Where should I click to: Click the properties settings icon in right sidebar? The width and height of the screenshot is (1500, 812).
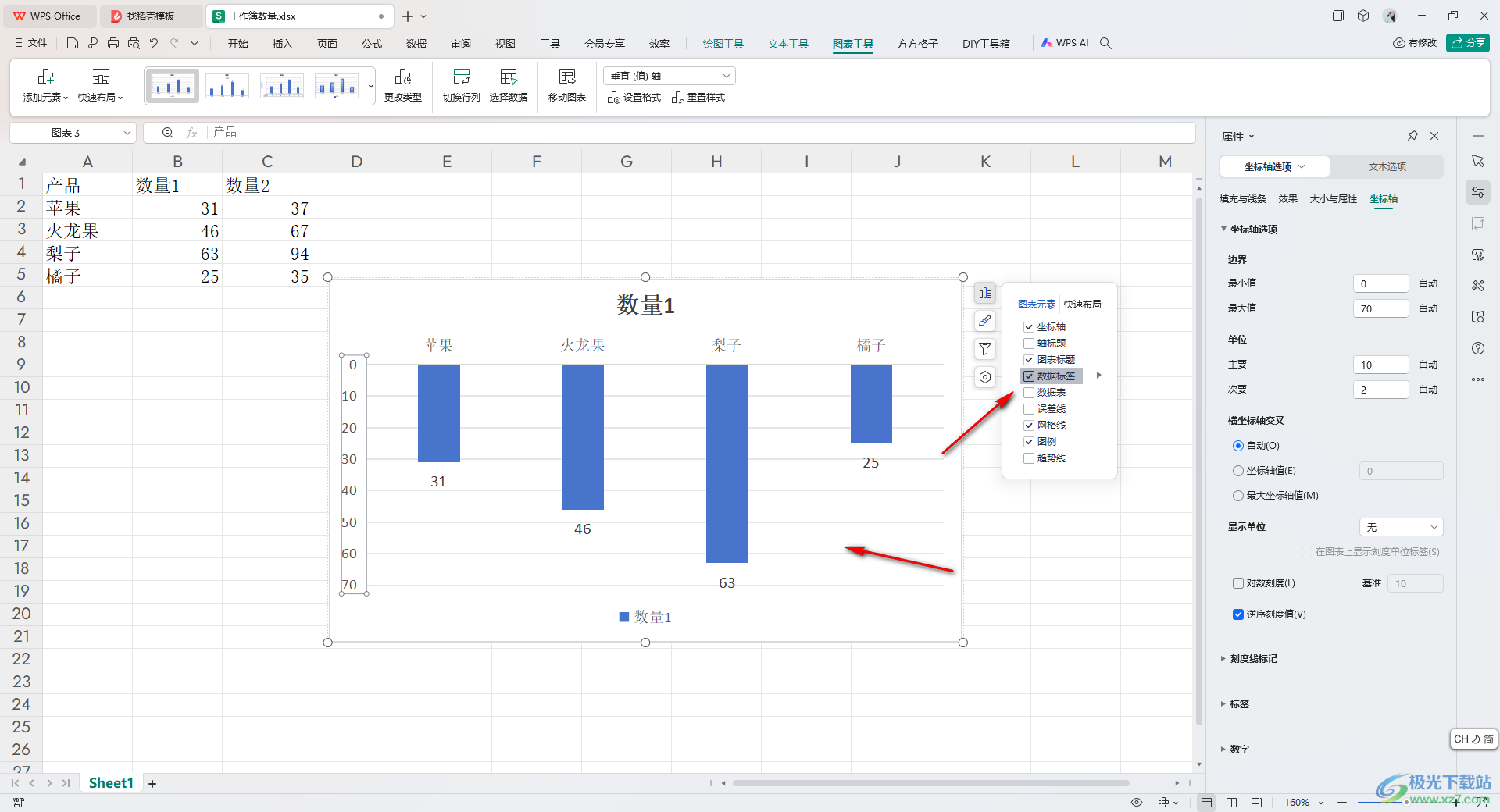[x=1478, y=192]
